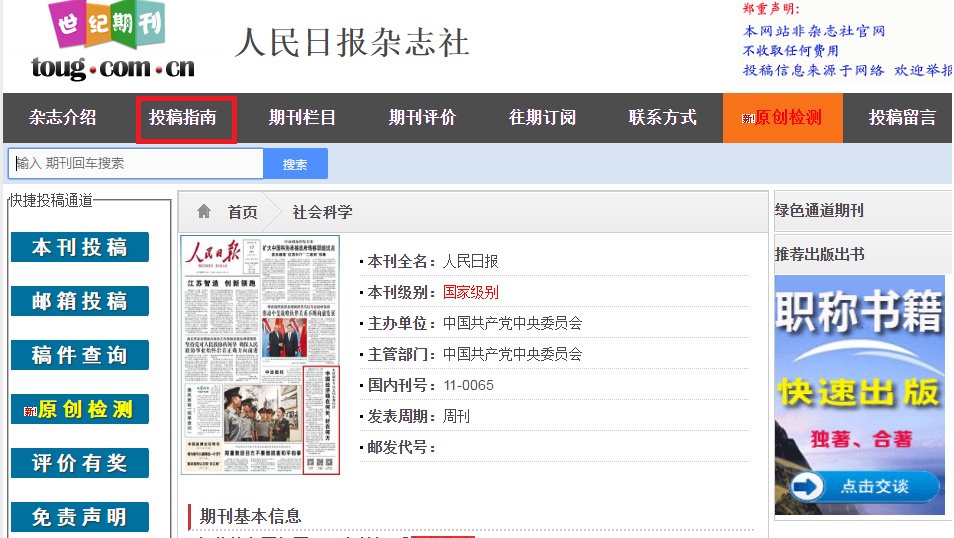The height and width of the screenshot is (538, 954).
Task: Click the 11-0065 issue number text
Action: (x=468, y=385)
